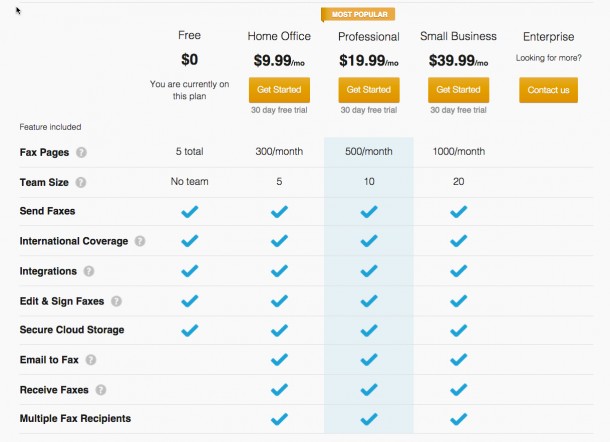
Task: Click help icon next to Receive Faxes
Action: [100, 390]
